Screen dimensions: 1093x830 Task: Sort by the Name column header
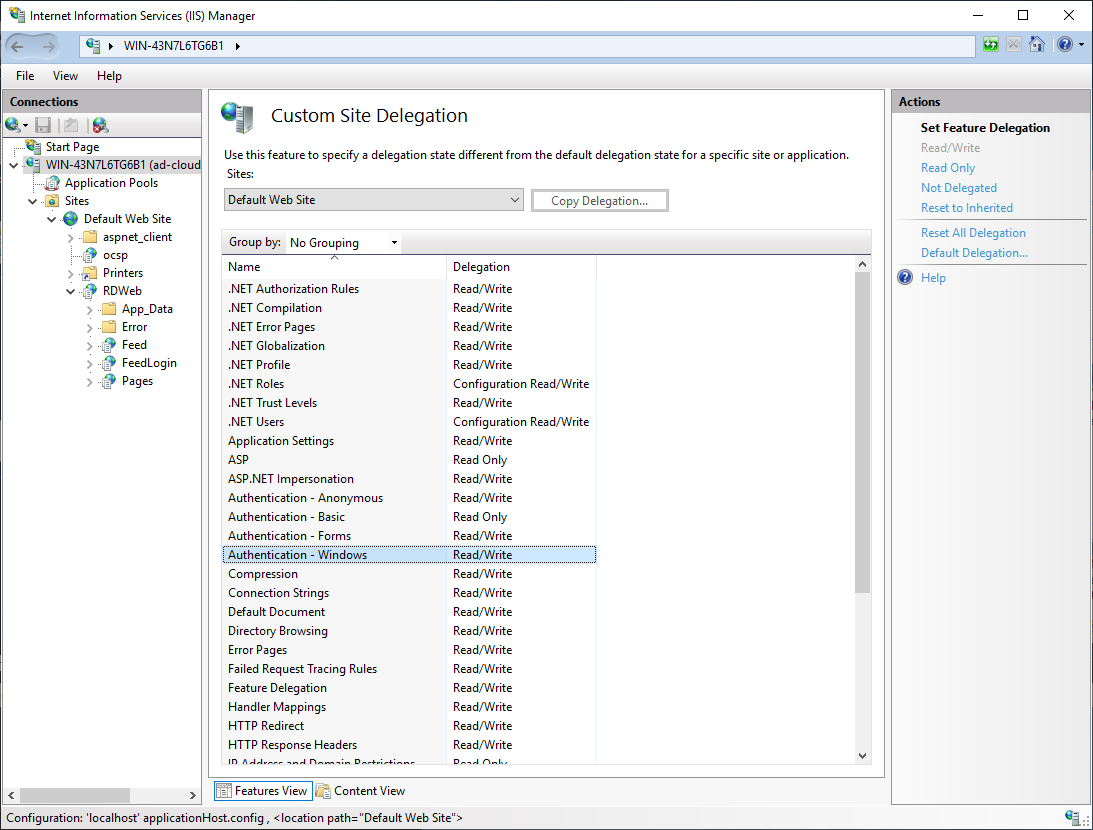[334, 267]
